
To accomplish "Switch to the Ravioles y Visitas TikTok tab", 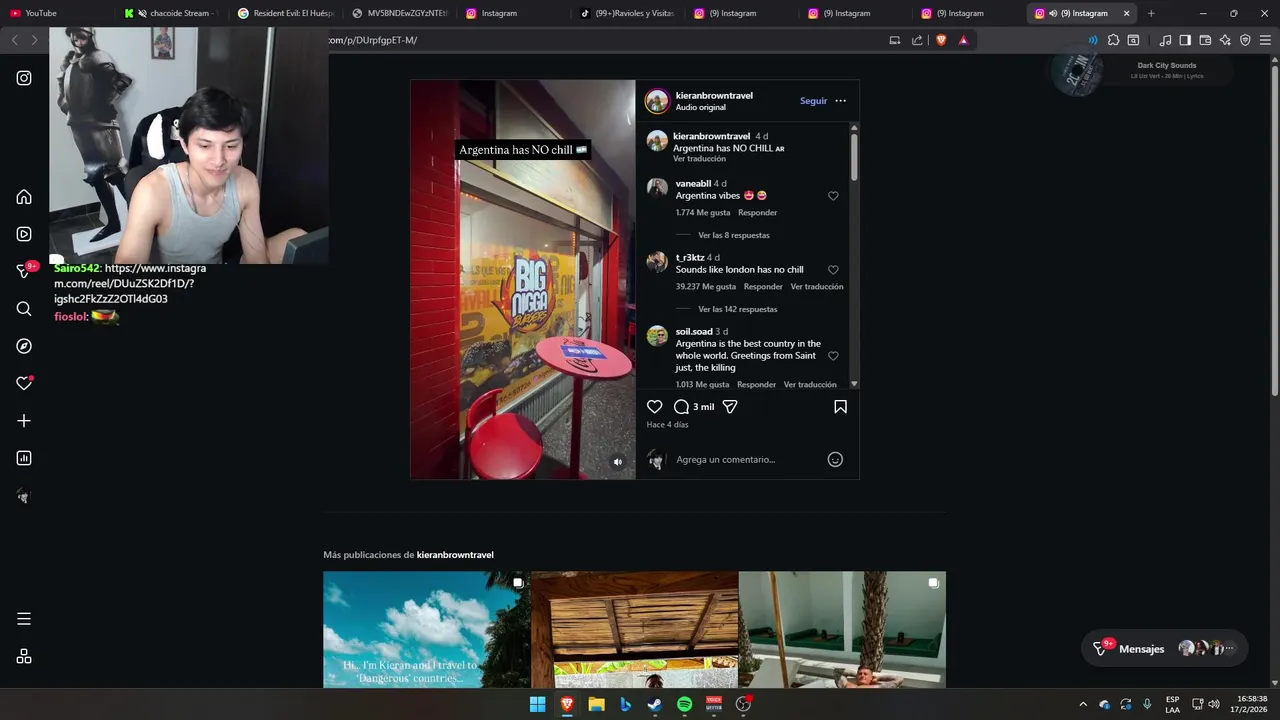I will pos(627,13).
